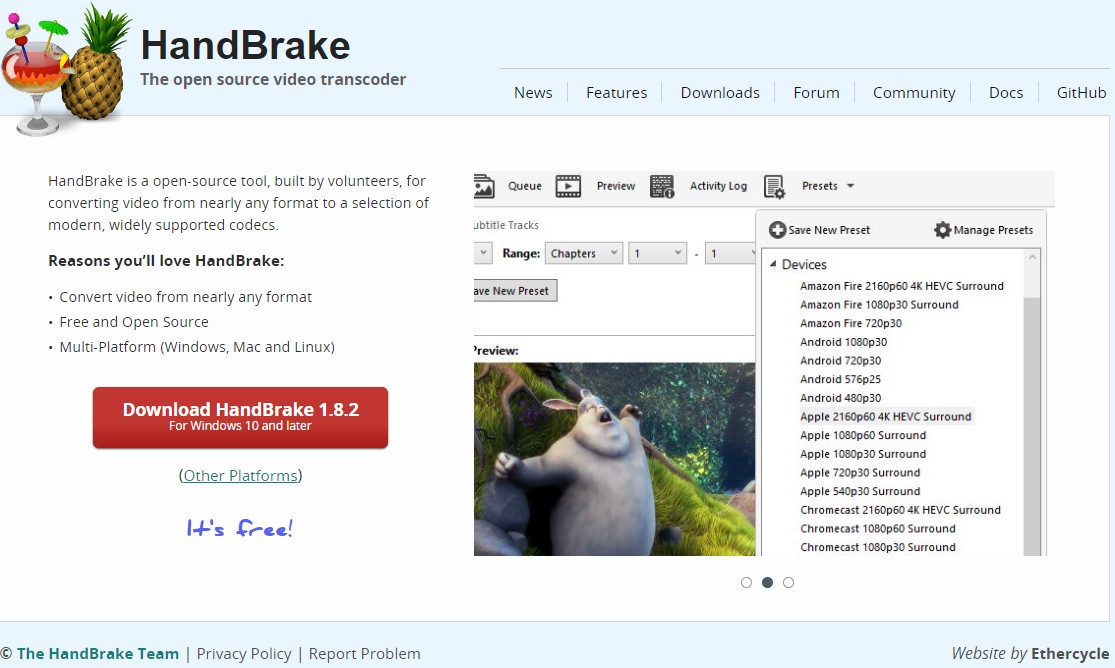The width and height of the screenshot is (1115, 668).
Task: Open the Forum link in navigation
Action: click(816, 92)
